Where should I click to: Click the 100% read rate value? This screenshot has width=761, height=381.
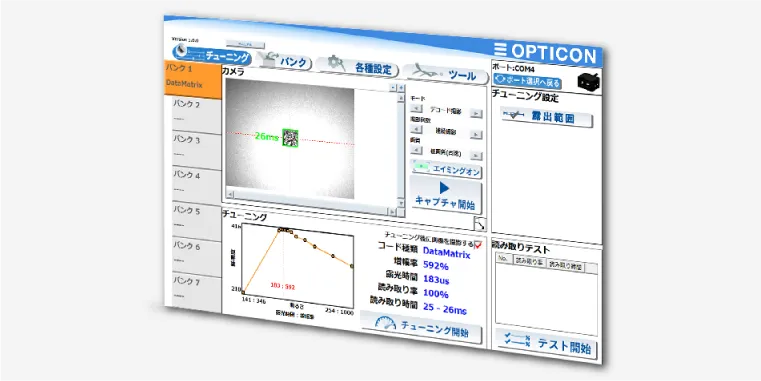coord(436,293)
